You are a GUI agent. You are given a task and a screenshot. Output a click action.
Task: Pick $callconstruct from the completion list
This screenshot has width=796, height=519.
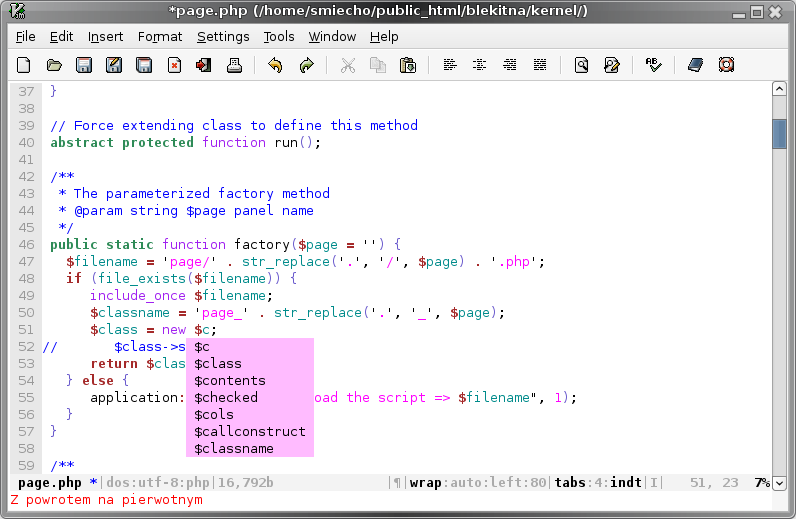click(250, 432)
